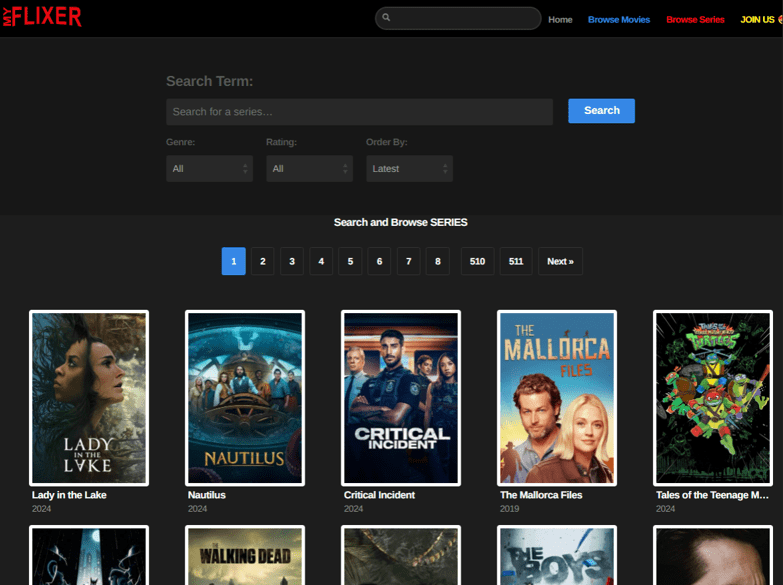
Task: Open Browse Series in navigation
Action: [695, 20]
